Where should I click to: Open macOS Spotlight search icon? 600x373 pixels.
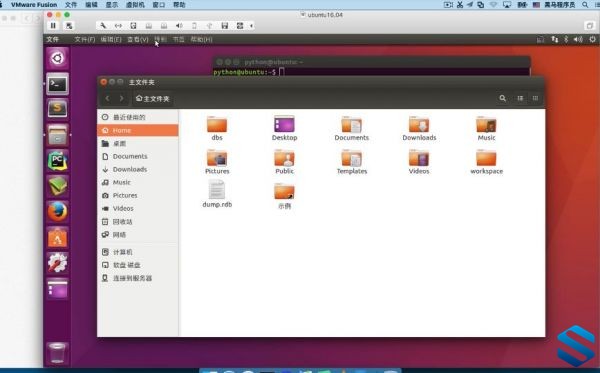click(585, 5)
